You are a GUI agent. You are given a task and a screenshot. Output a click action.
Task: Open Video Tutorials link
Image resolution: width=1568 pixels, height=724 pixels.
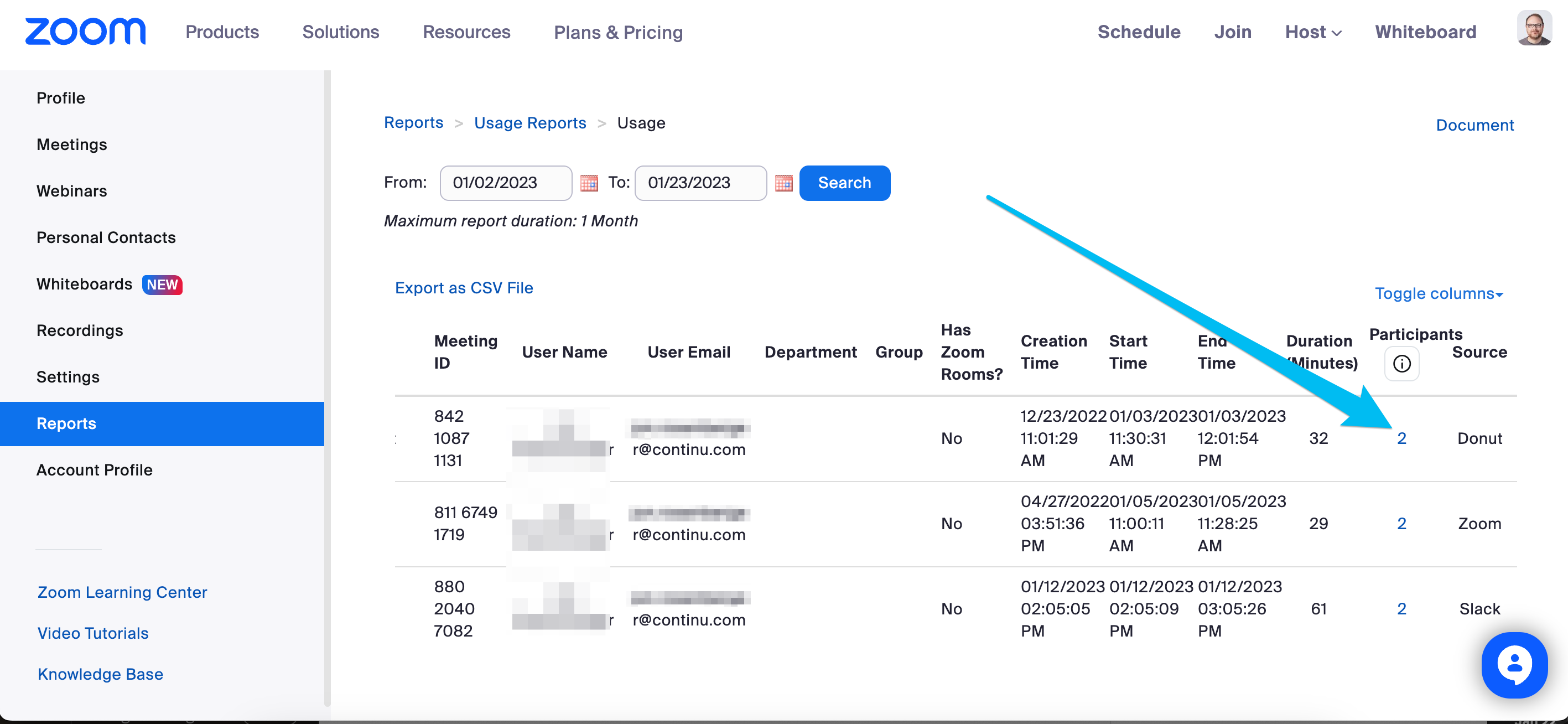coord(93,633)
